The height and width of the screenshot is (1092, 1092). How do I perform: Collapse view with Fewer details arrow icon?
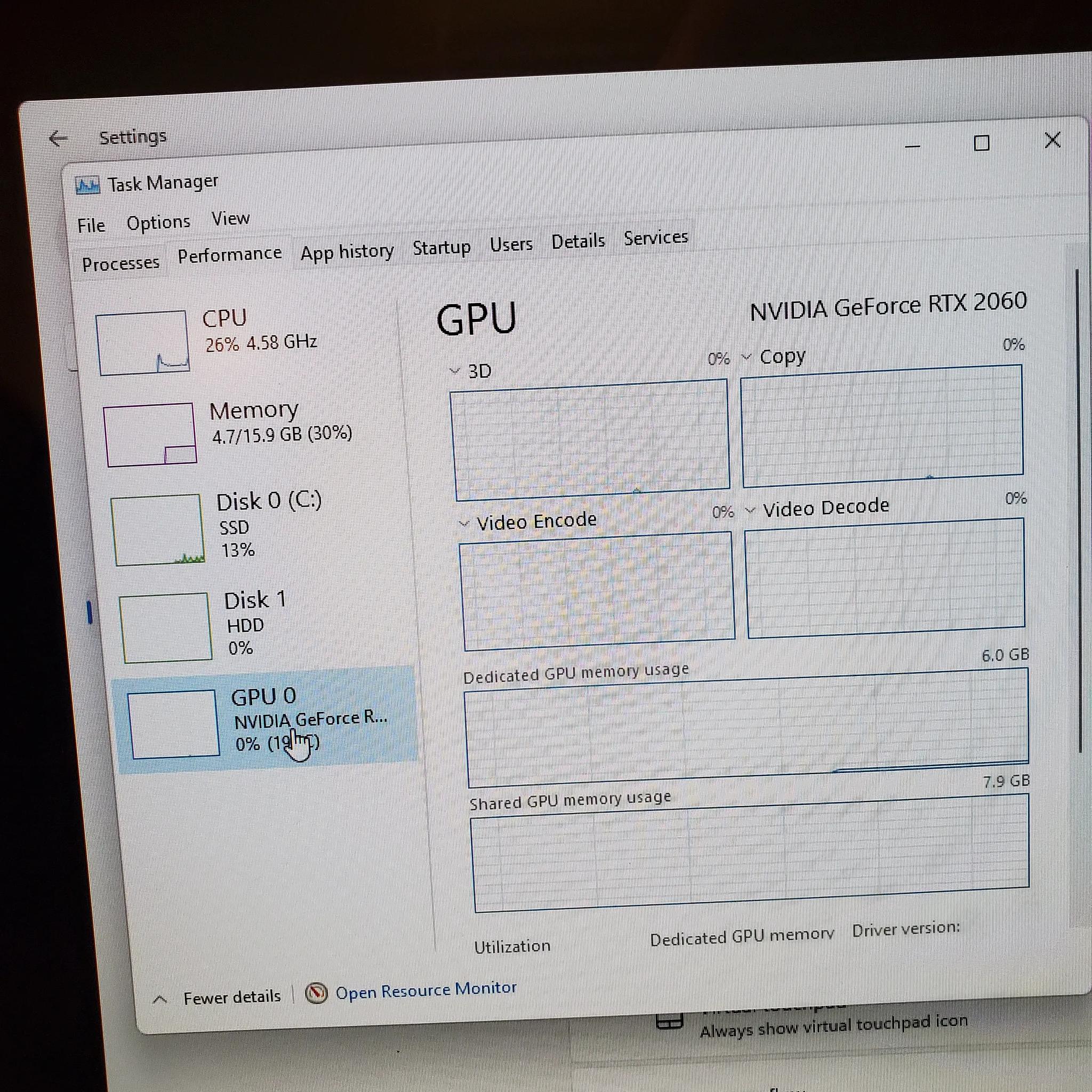(160, 999)
